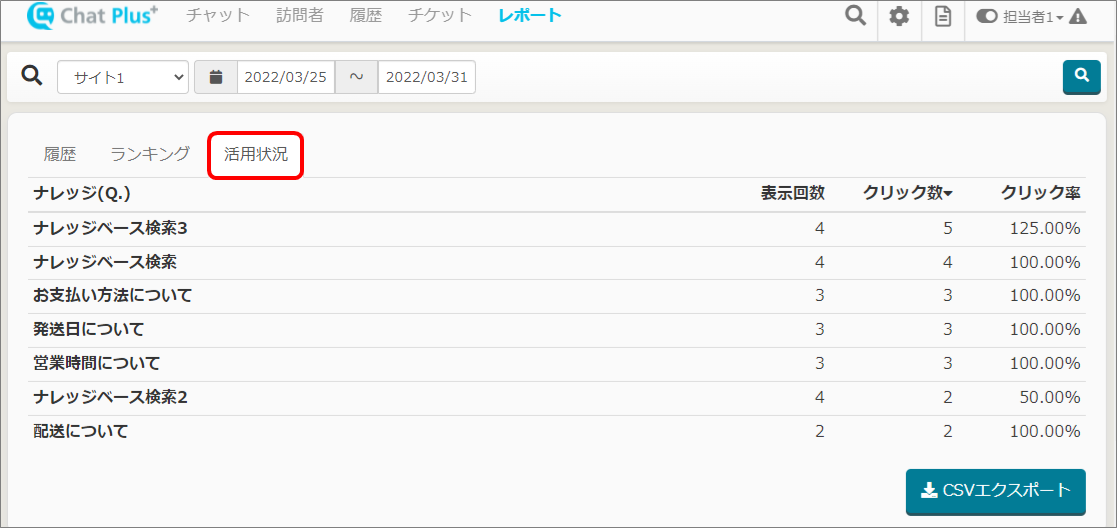
Task: Open the document page icon
Action: point(943,16)
